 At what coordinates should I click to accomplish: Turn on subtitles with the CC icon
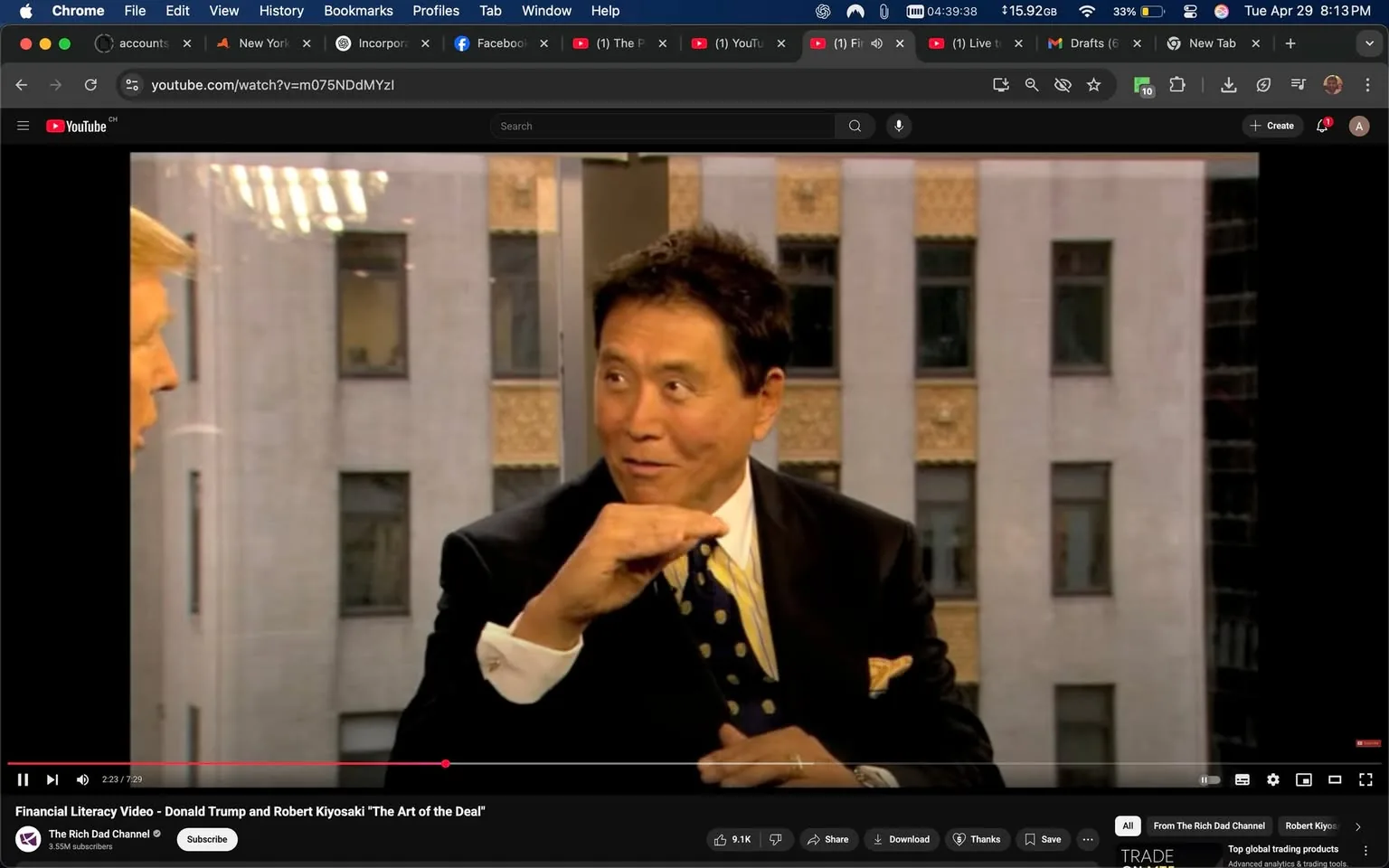(1242, 778)
